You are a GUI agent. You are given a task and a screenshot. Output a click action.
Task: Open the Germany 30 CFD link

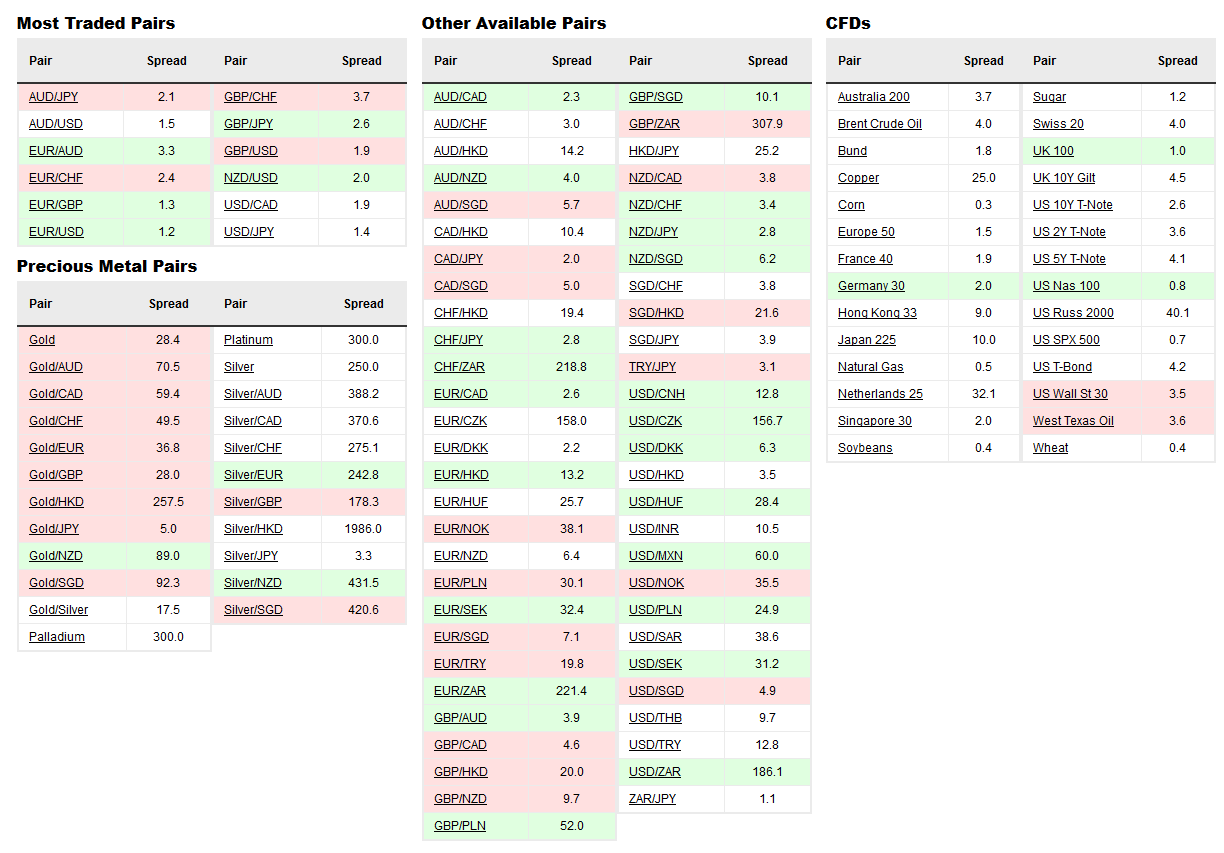click(871, 286)
